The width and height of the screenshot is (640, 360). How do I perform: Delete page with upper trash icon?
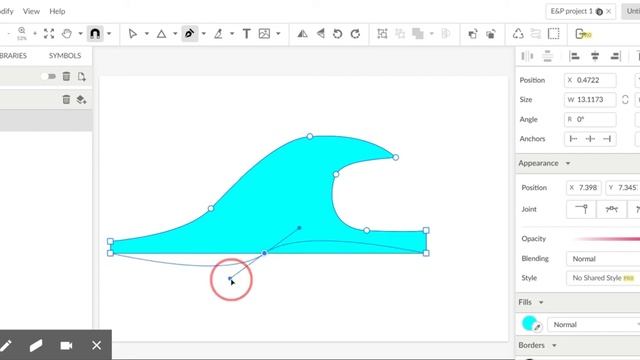tap(66, 76)
